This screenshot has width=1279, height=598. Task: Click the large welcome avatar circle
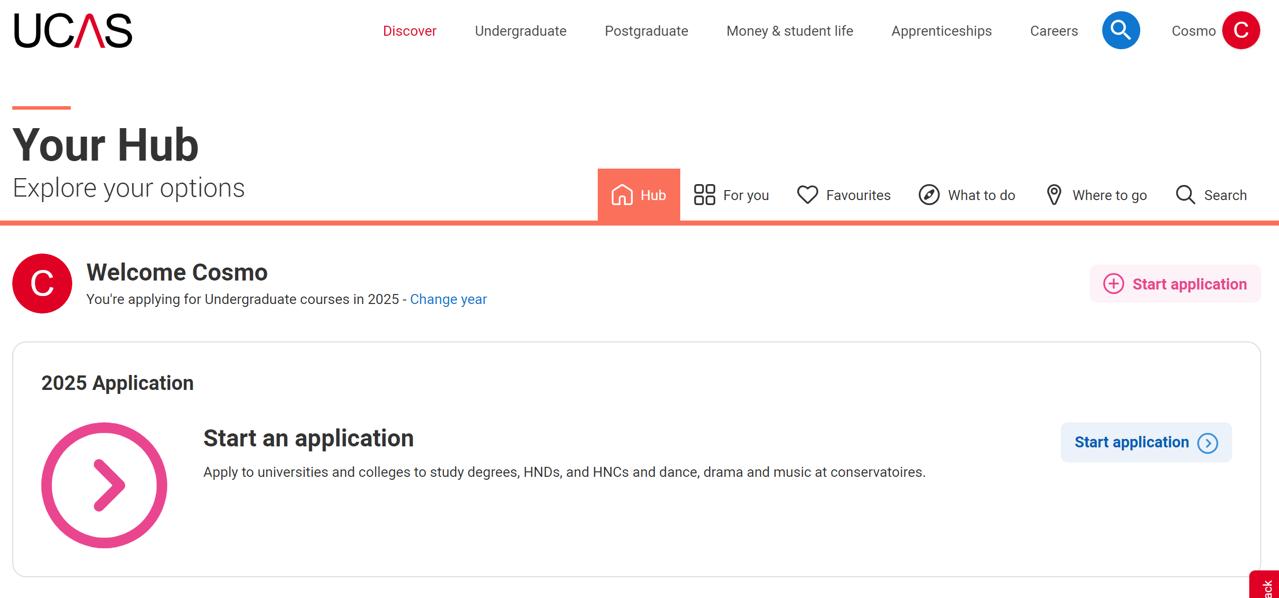pos(42,283)
